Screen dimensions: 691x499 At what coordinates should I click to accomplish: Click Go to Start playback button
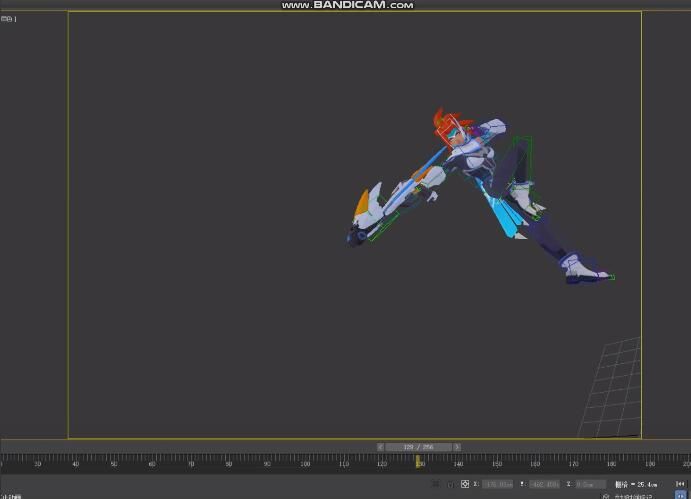click(x=680, y=484)
